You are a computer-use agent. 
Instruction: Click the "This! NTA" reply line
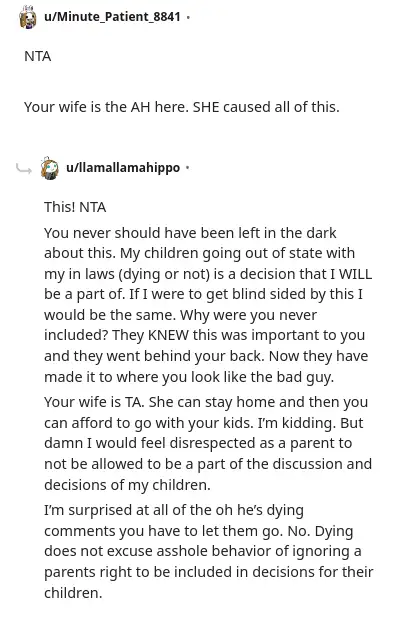(x=75, y=207)
